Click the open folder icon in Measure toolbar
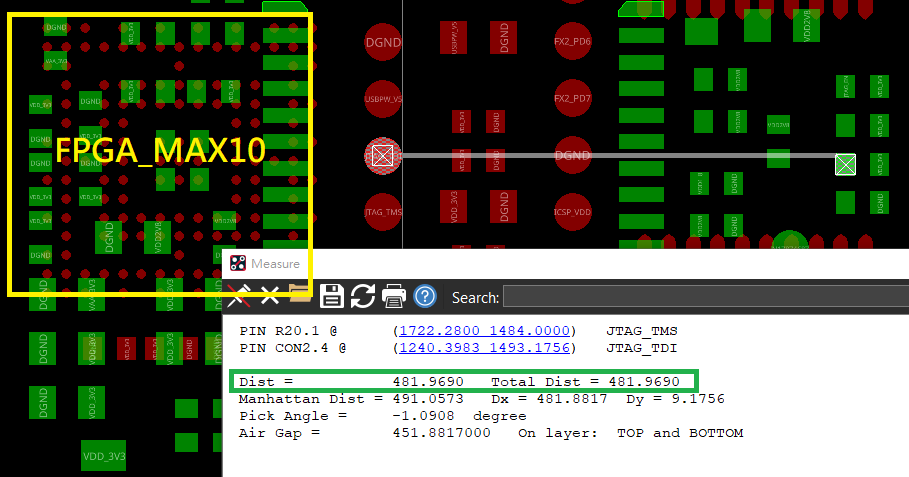This screenshot has width=909, height=477. pos(300,293)
